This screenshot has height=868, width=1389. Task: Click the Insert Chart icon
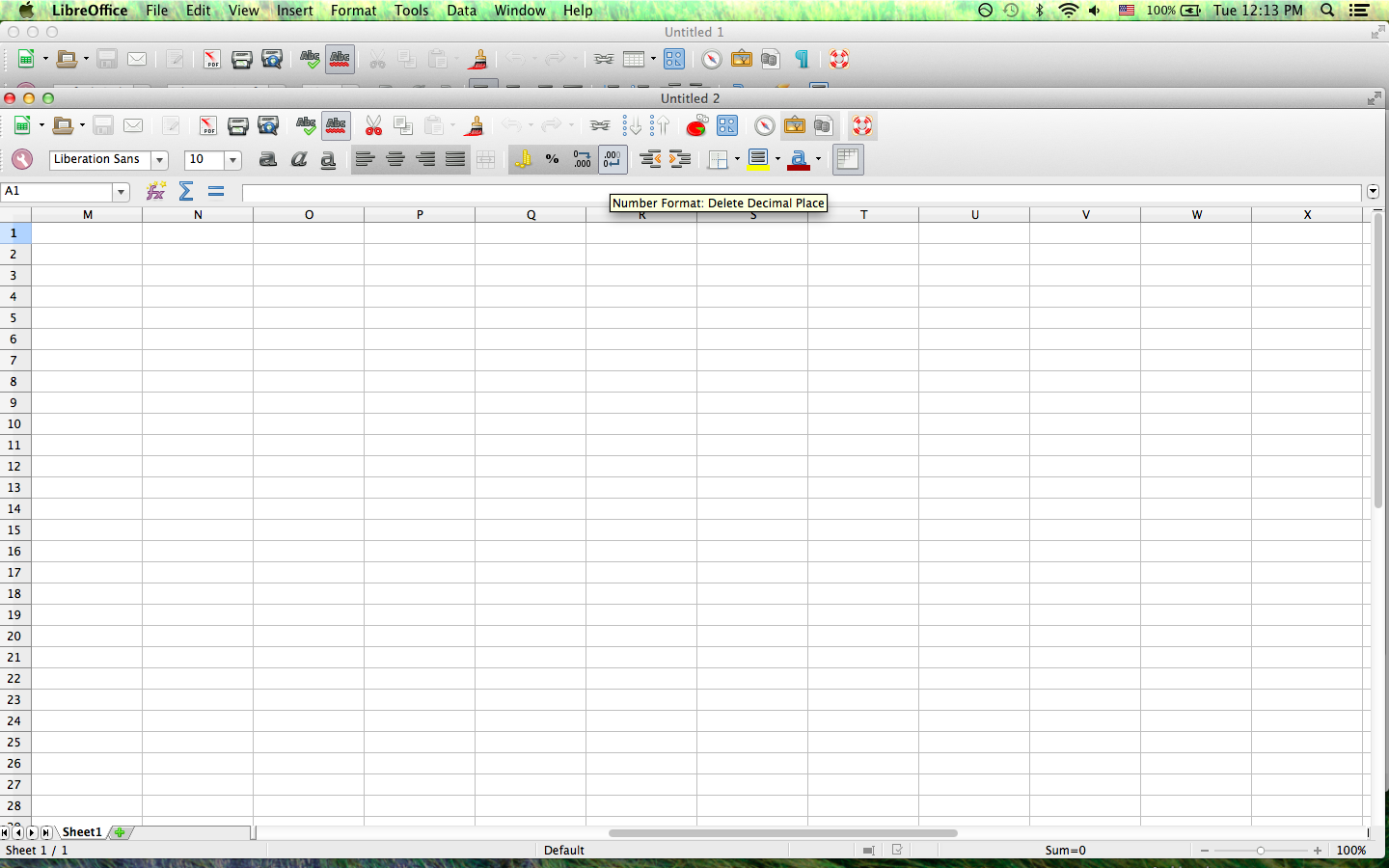(696, 126)
